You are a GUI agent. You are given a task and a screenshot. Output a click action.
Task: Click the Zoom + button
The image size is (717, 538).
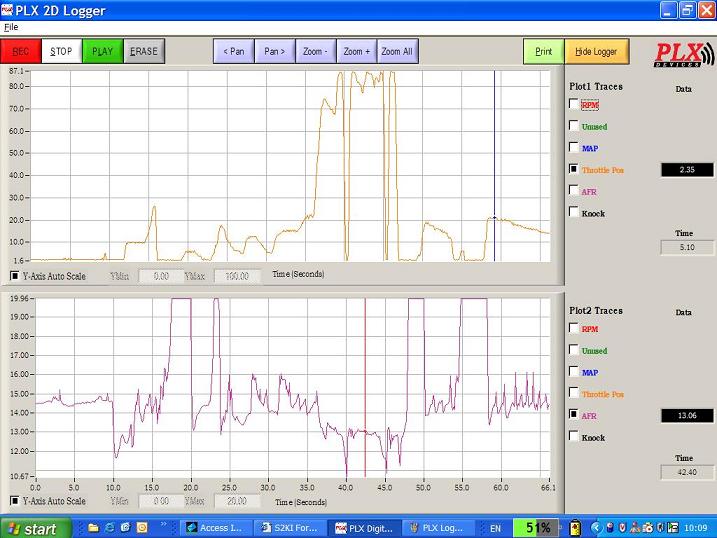coord(357,51)
